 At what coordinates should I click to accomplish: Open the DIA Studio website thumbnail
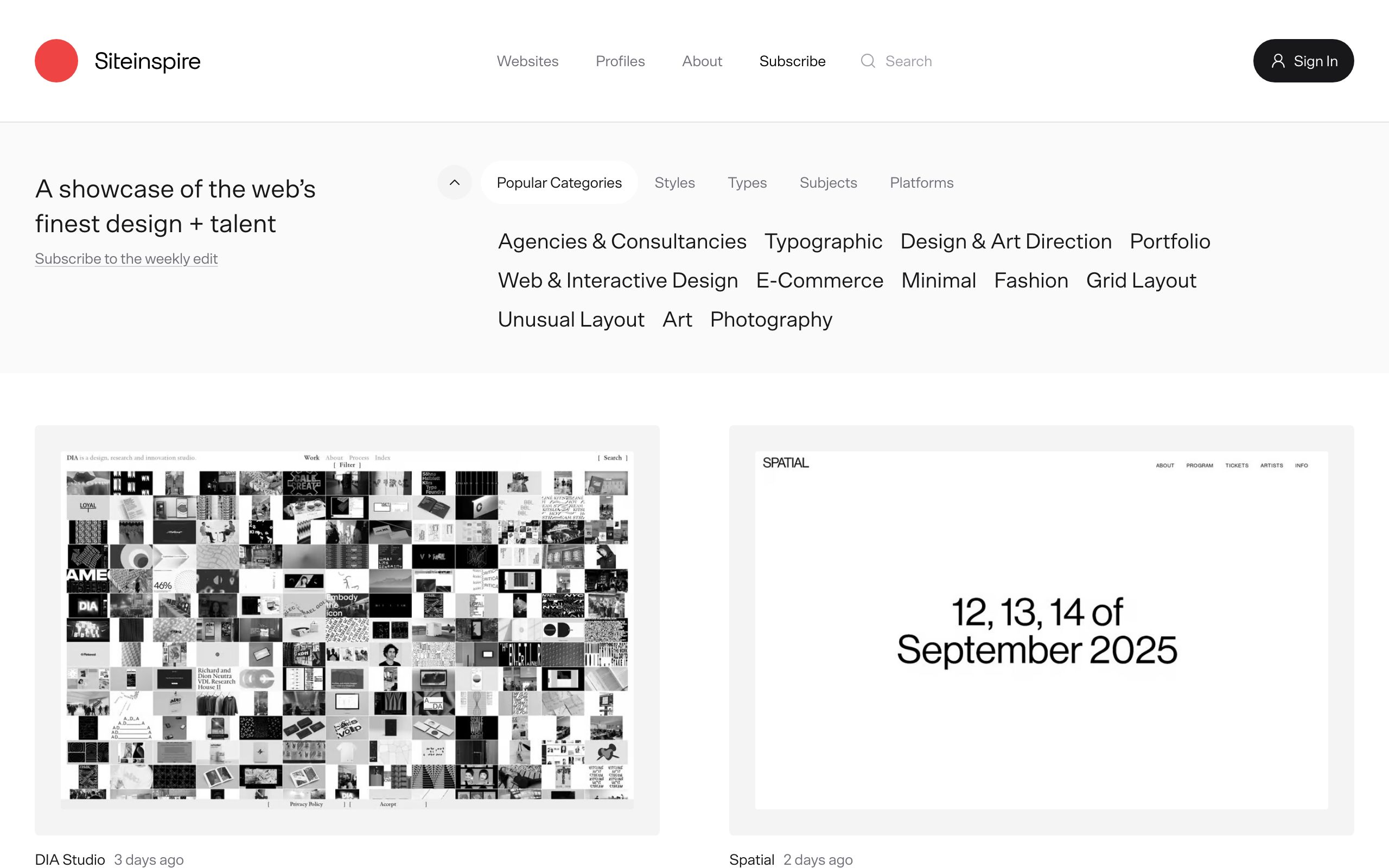pyautogui.click(x=347, y=630)
